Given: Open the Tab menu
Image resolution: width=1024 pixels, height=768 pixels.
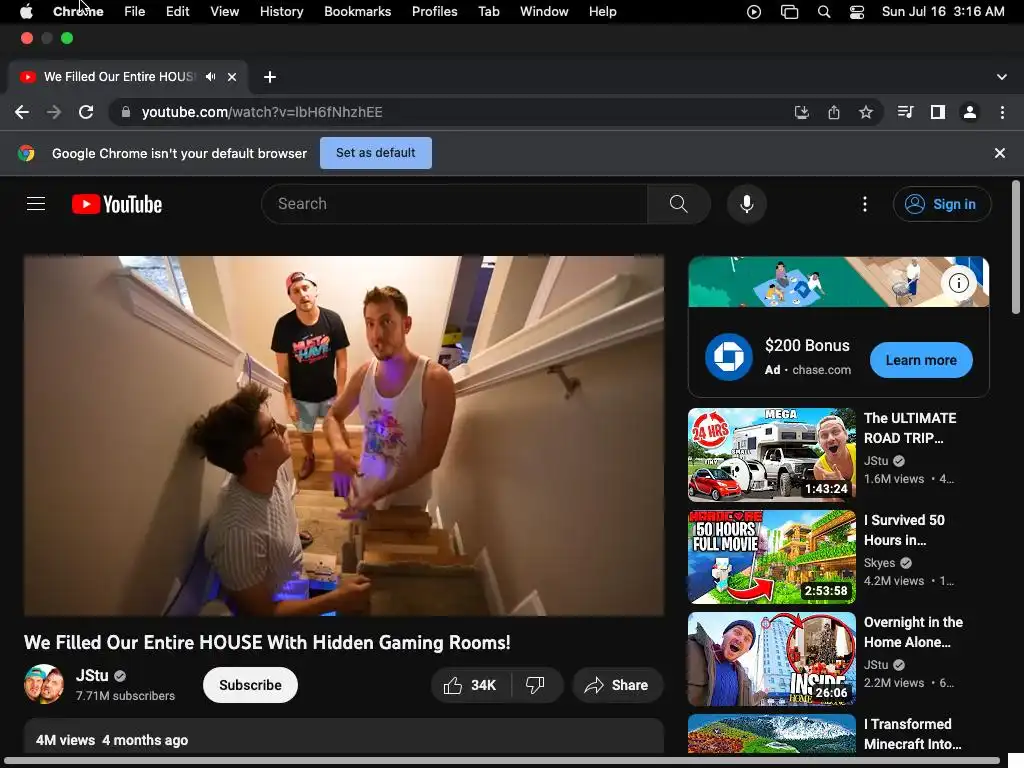Looking at the screenshot, I should click(488, 12).
